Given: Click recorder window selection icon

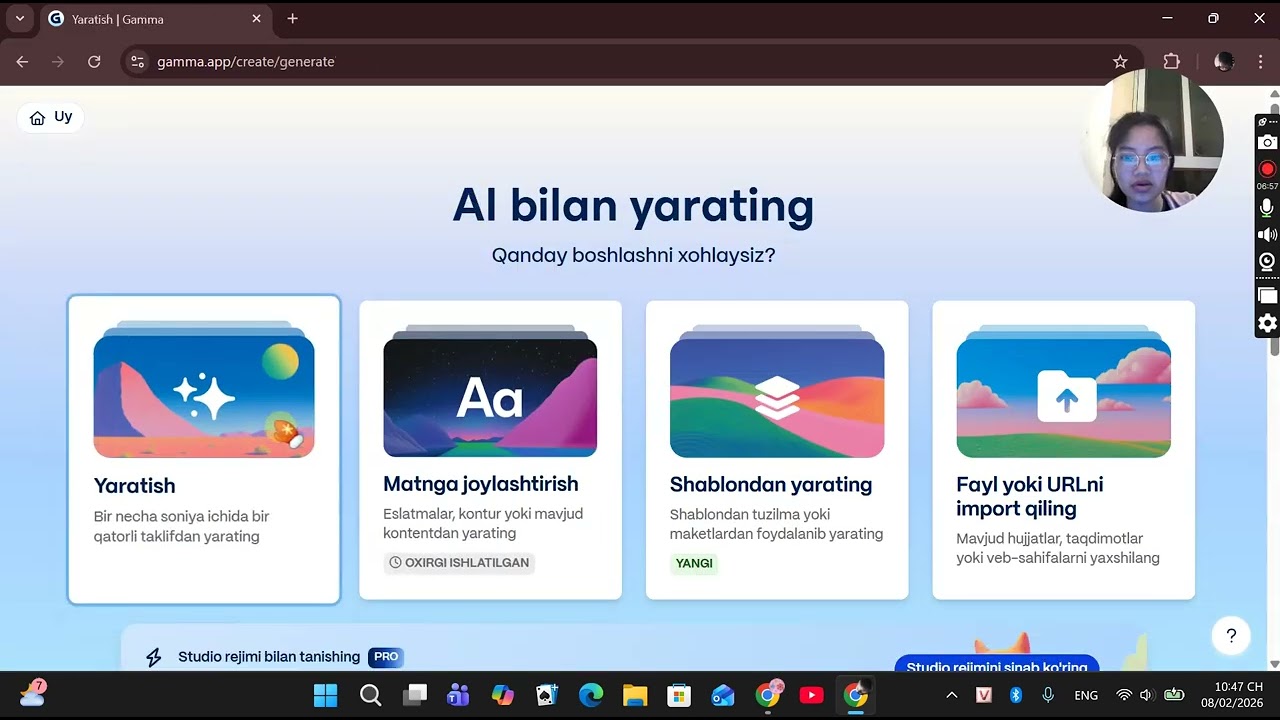Looking at the screenshot, I should (1267, 295).
